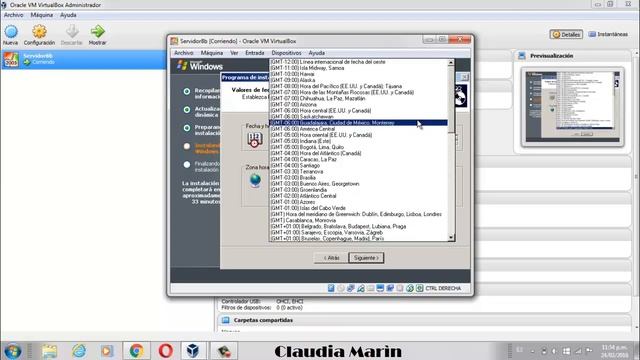Open Windows Media Player taskbar icon
The width and height of the screenshot is (640, 360).
click(107, 351)
